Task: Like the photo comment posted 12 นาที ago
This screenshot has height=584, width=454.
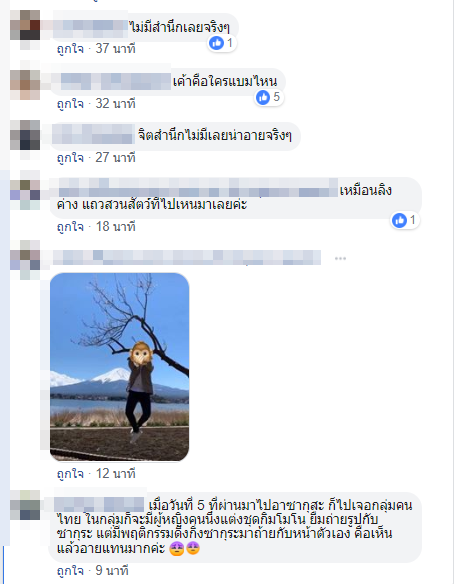Action: [70, 473]
